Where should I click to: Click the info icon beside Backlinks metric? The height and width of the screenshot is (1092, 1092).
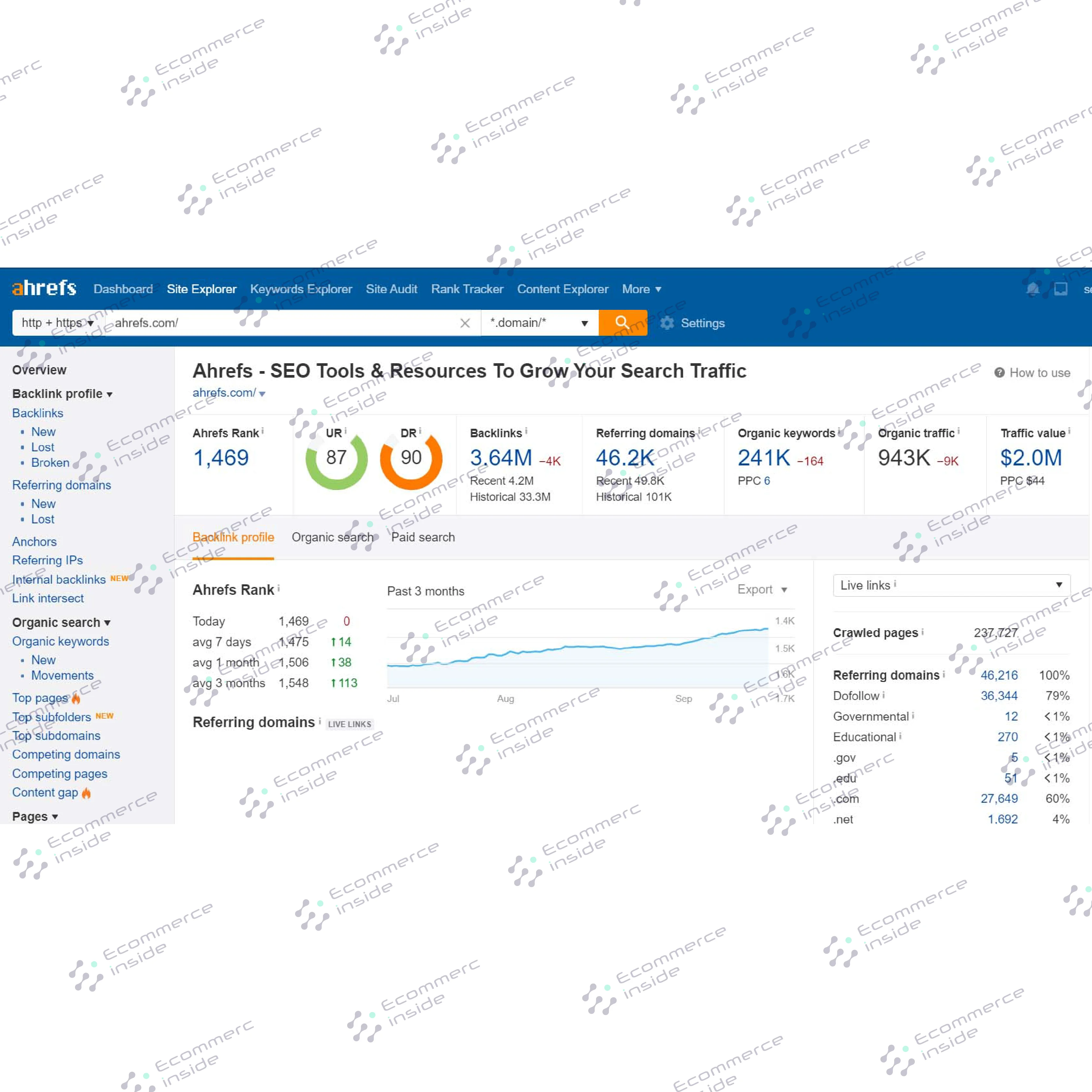[526, 431]
